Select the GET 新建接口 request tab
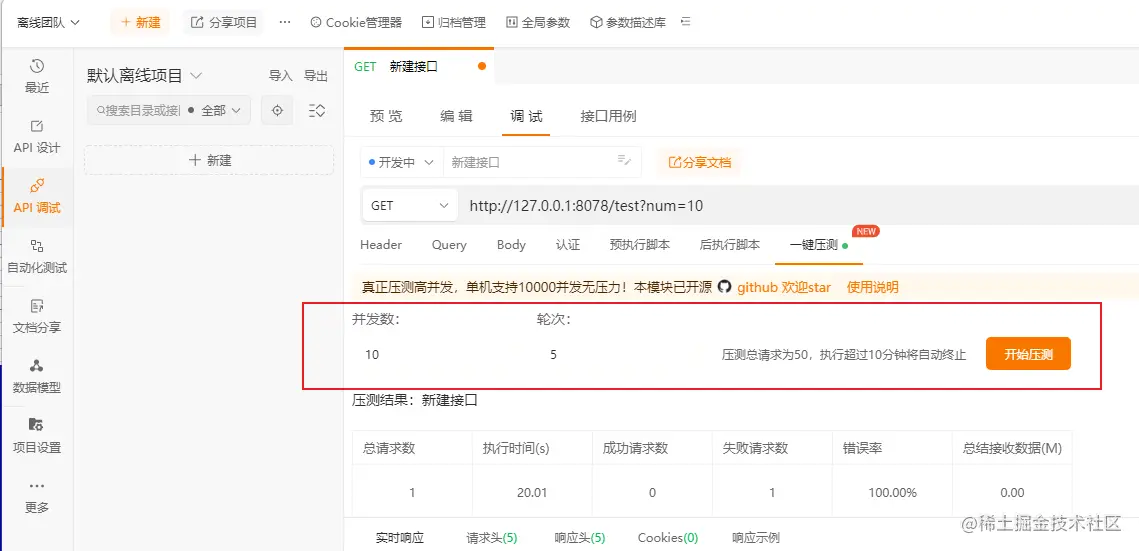The height and width of the screenshot is (551, 1139). (x=420, y=66)
